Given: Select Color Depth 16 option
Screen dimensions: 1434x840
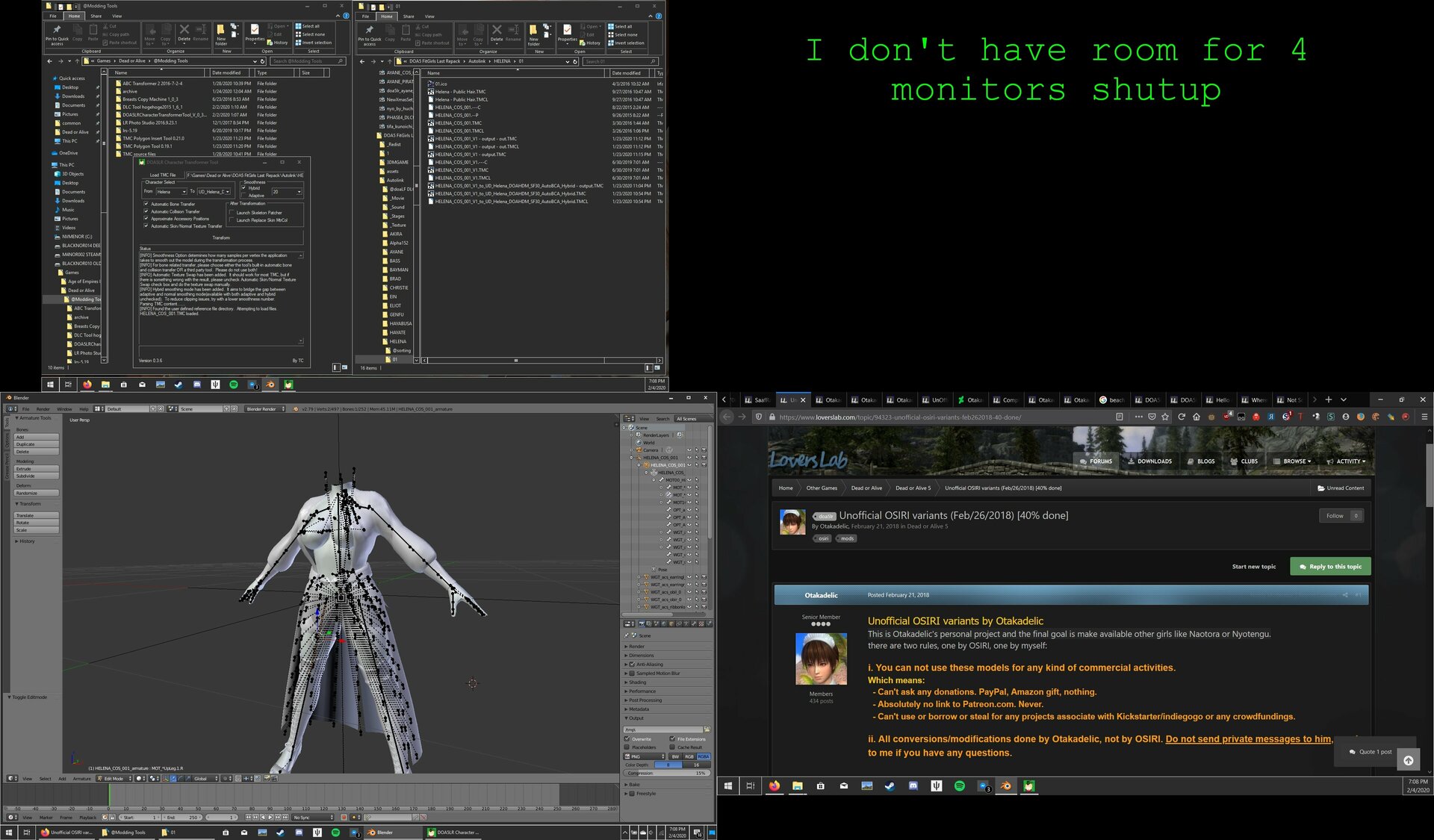Looking at the screenshot, I should pos(696,765).
